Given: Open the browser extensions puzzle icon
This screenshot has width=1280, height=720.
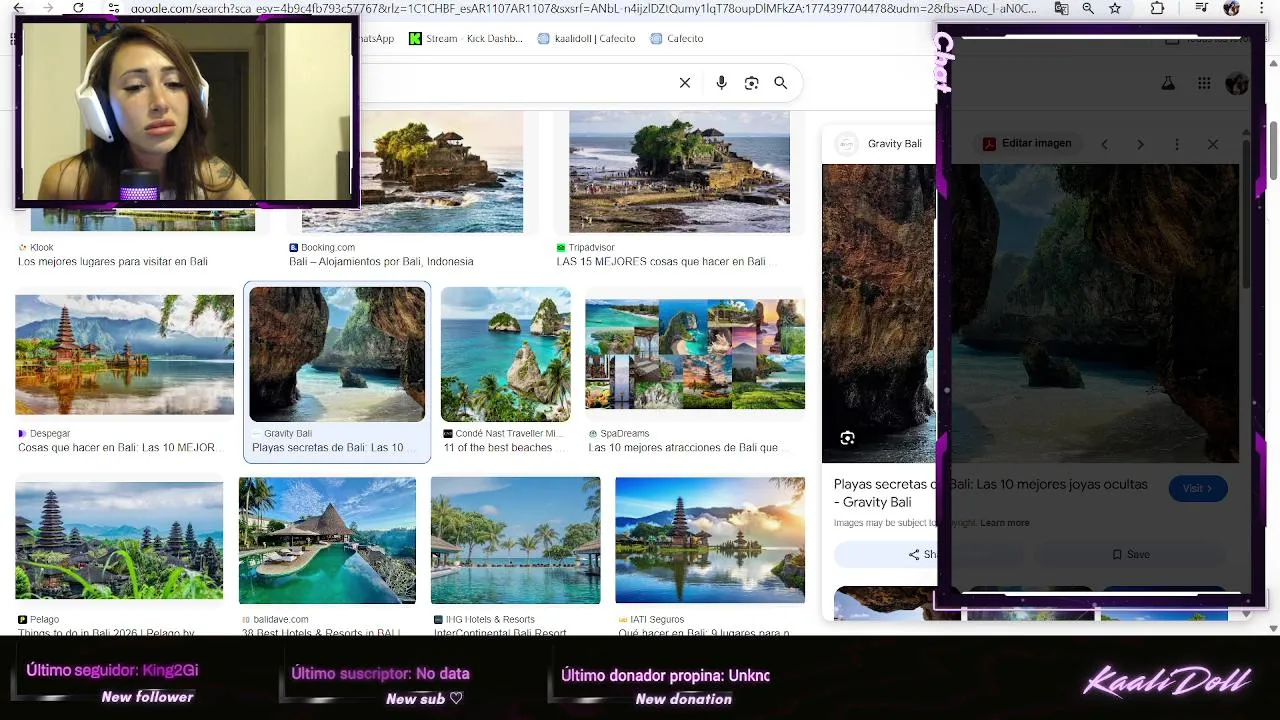Looking at the screenshot, I should pyautogui.click(x=1157, y=8).
